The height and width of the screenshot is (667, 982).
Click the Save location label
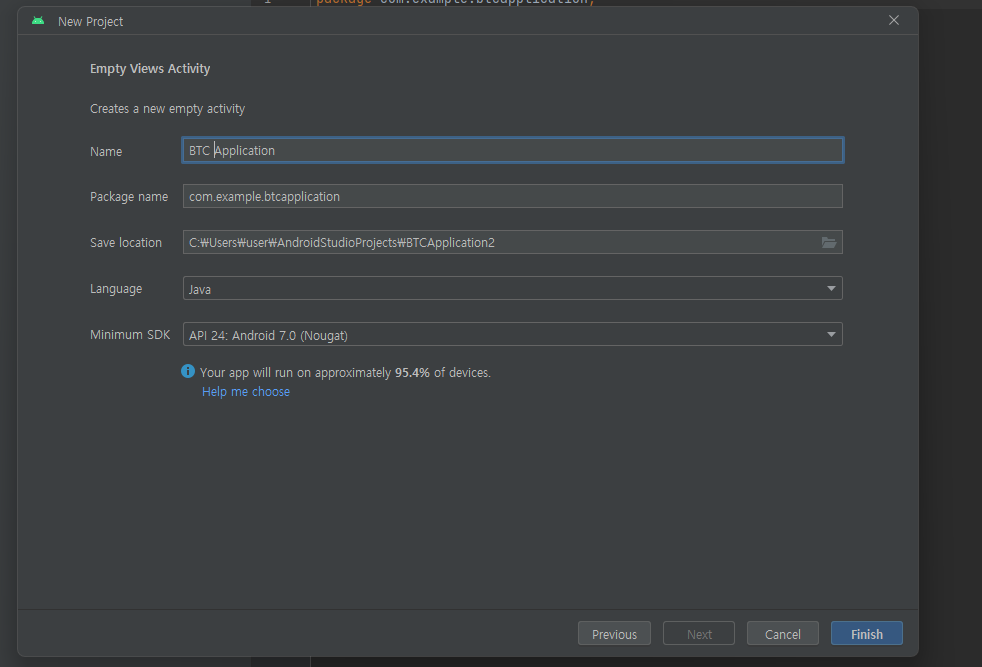point(125,242)
